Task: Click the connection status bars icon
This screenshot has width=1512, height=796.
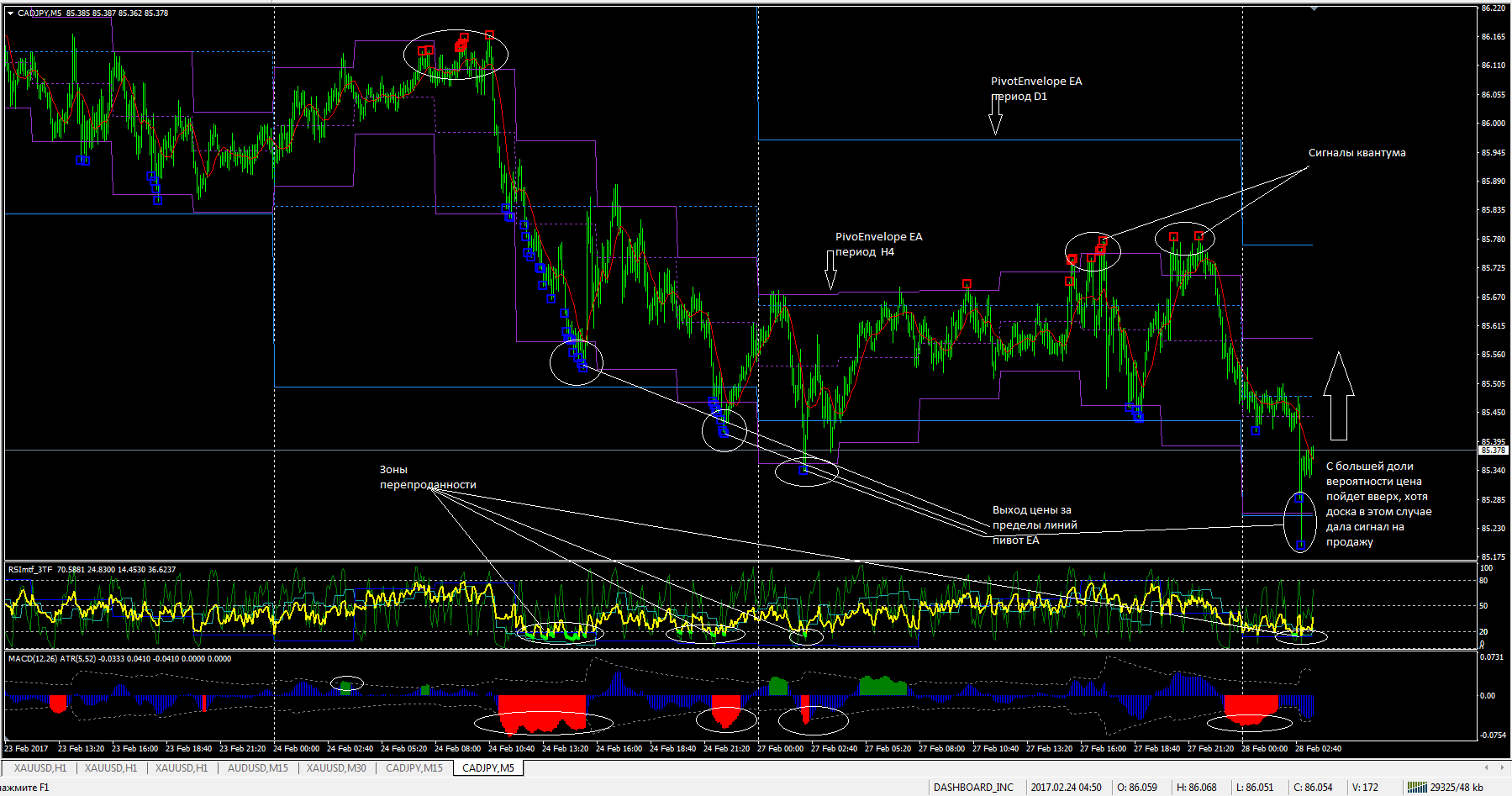Action: coord(1417,787)
